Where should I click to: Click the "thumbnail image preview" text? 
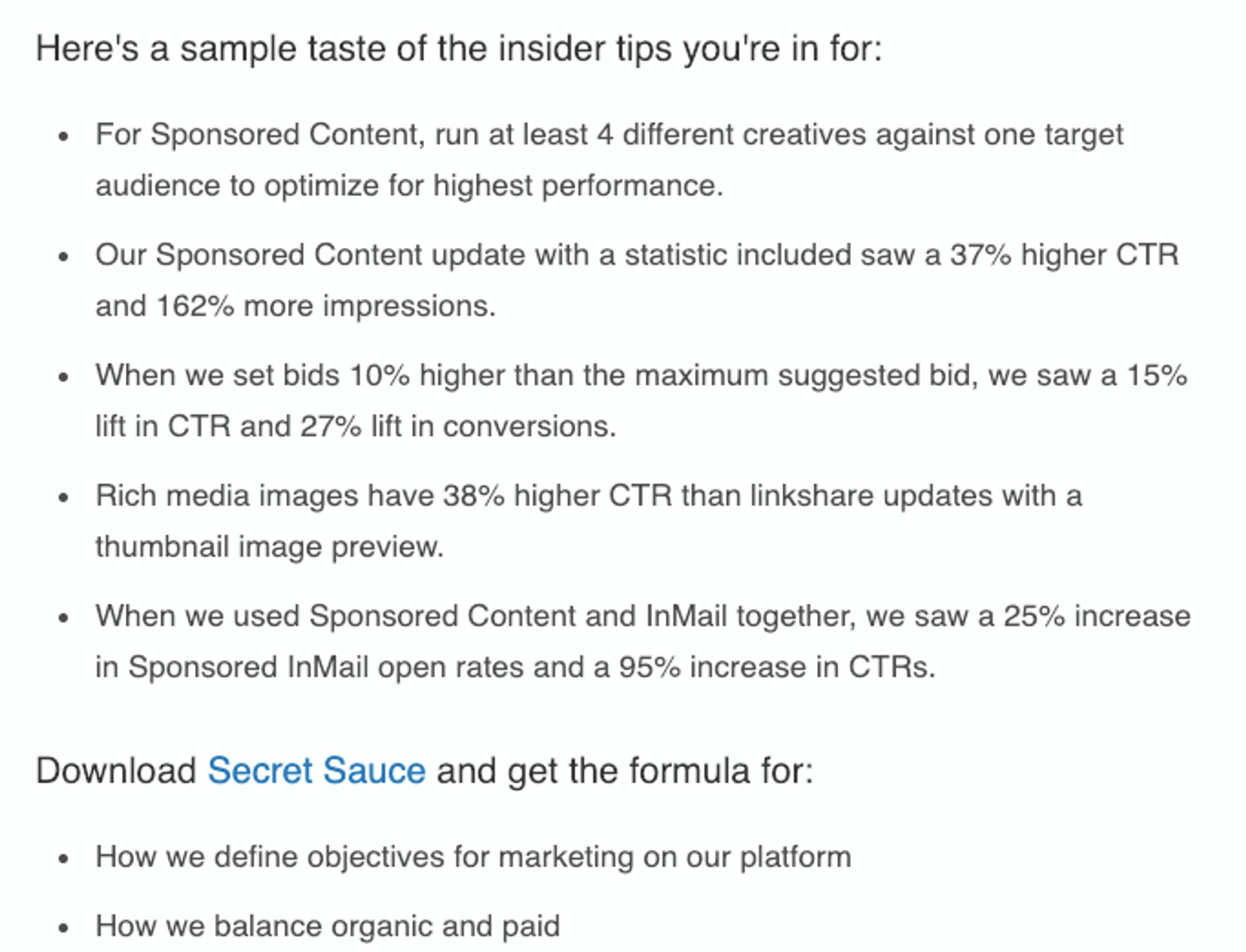click(x=269, y=547)
